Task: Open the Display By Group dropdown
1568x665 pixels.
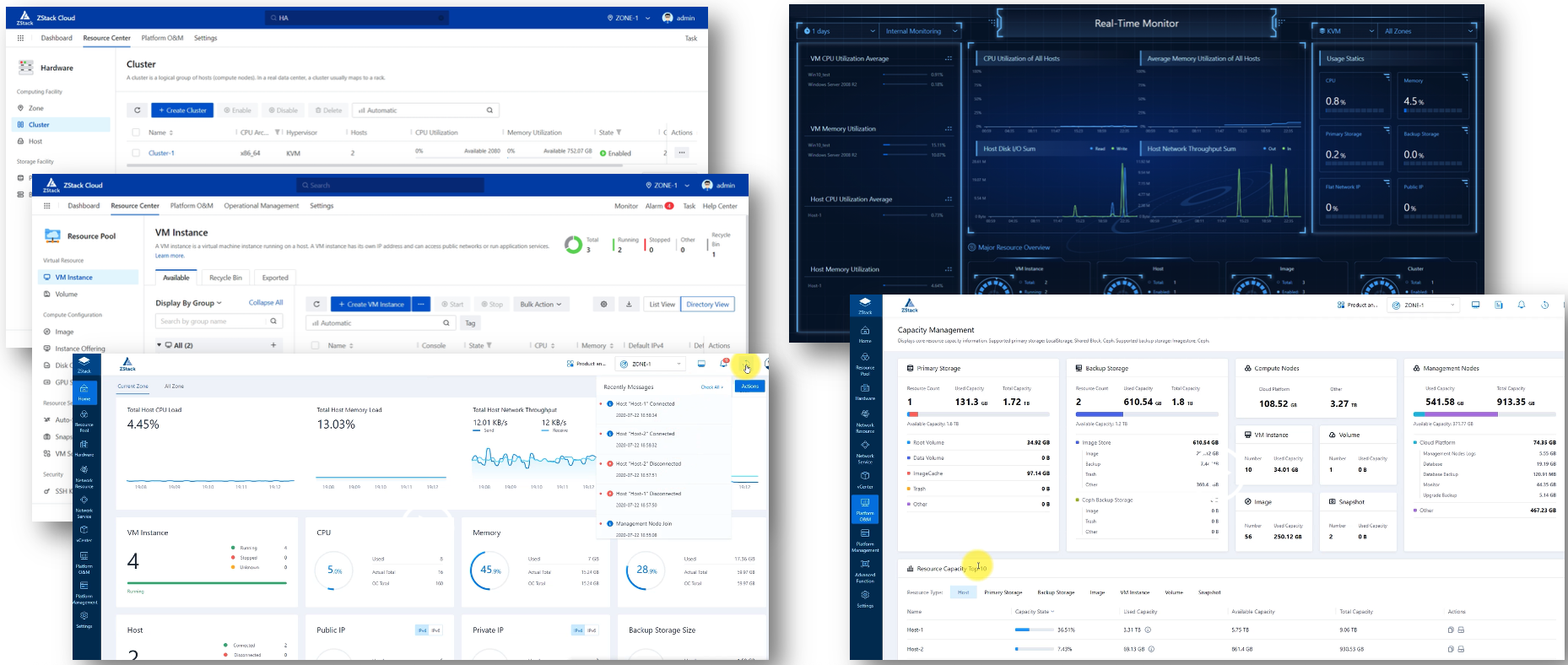Action: tap(188, 303)
